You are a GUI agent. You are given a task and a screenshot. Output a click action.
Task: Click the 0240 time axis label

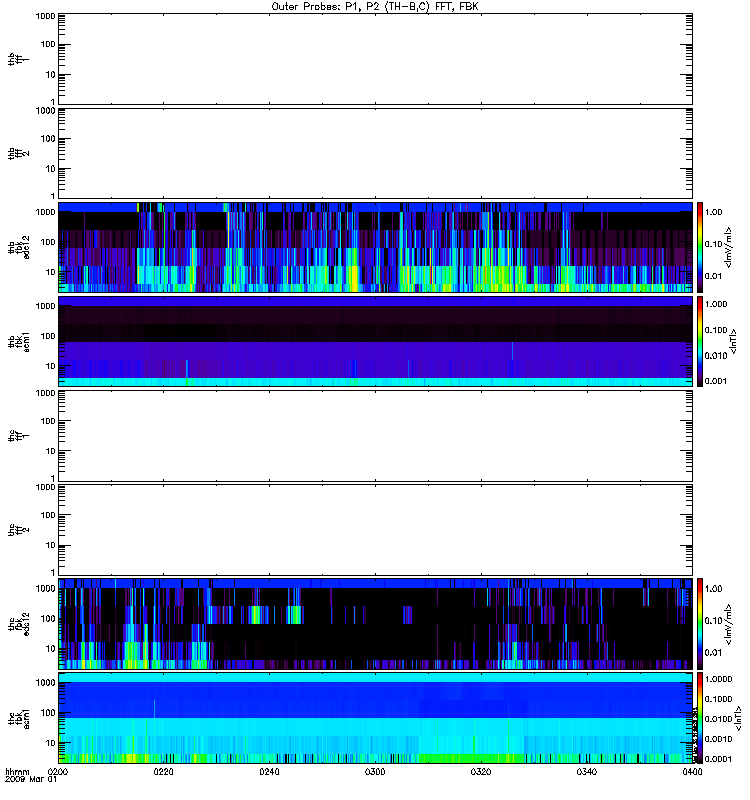(x=269, y=772)
